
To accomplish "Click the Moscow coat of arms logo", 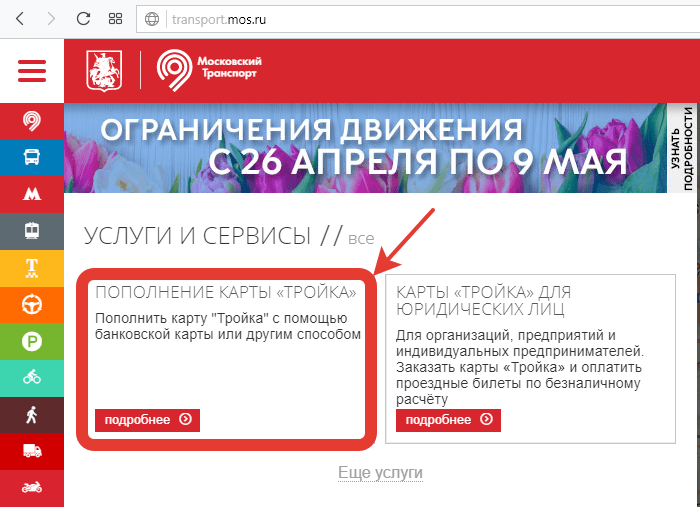I will click(104, 71).
